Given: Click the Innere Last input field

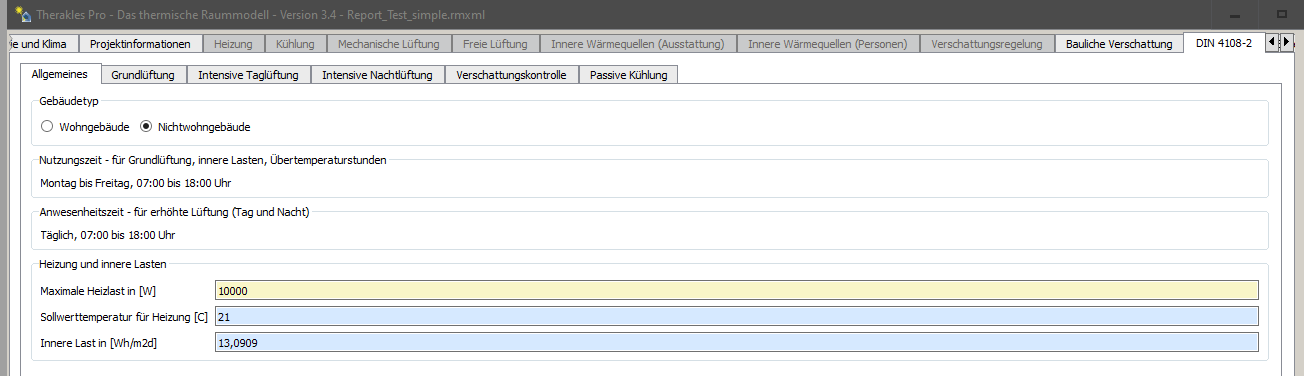Looking at the screenshot, I should 736,343.
